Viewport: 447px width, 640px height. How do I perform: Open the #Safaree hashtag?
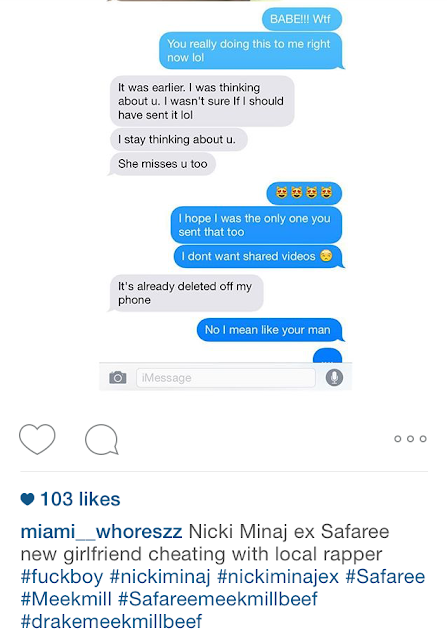click(x=385, y=577)
